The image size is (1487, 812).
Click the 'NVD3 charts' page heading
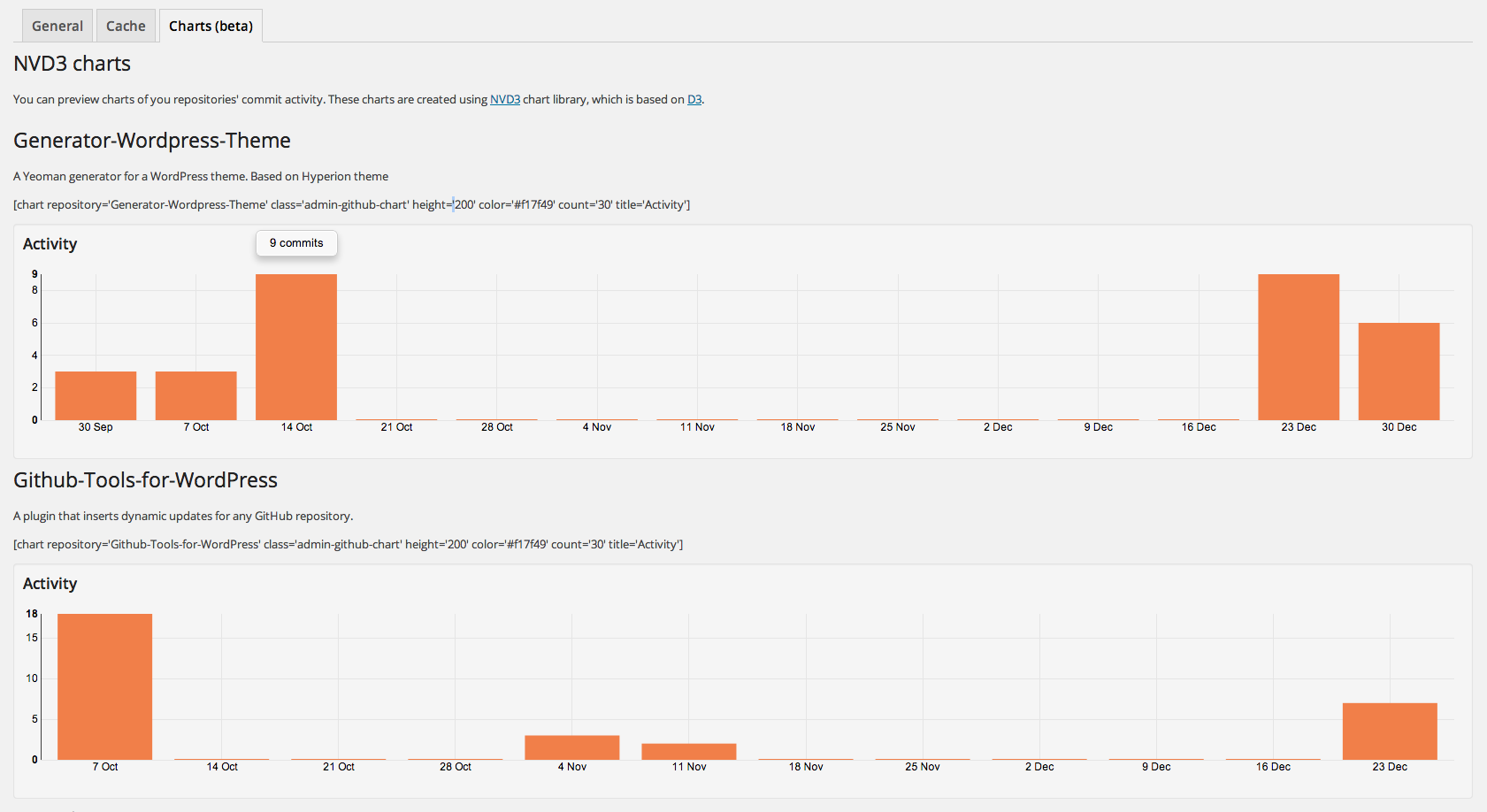pyautogui.click(x=73, y=64)
